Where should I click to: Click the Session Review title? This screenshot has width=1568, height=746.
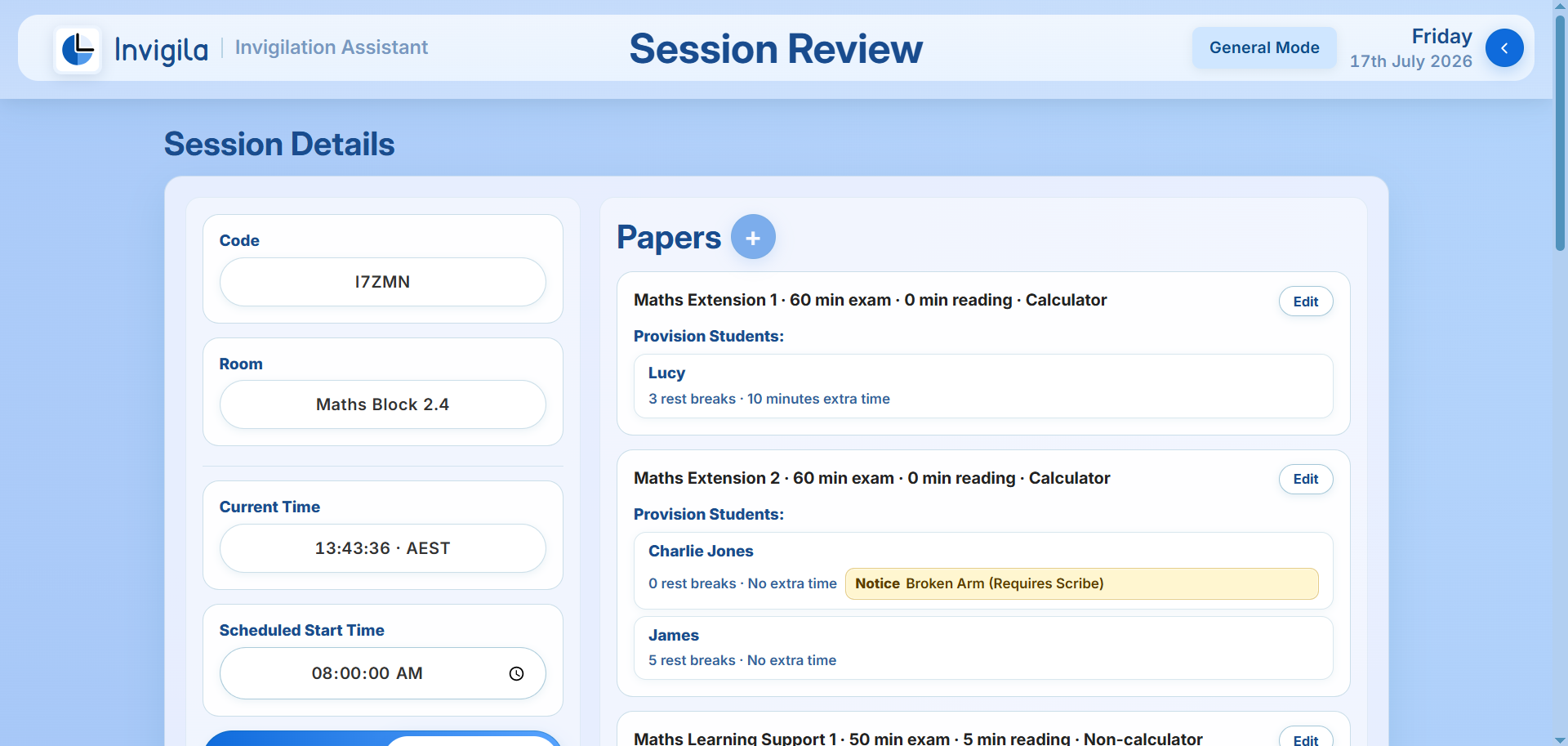(776, 49)
